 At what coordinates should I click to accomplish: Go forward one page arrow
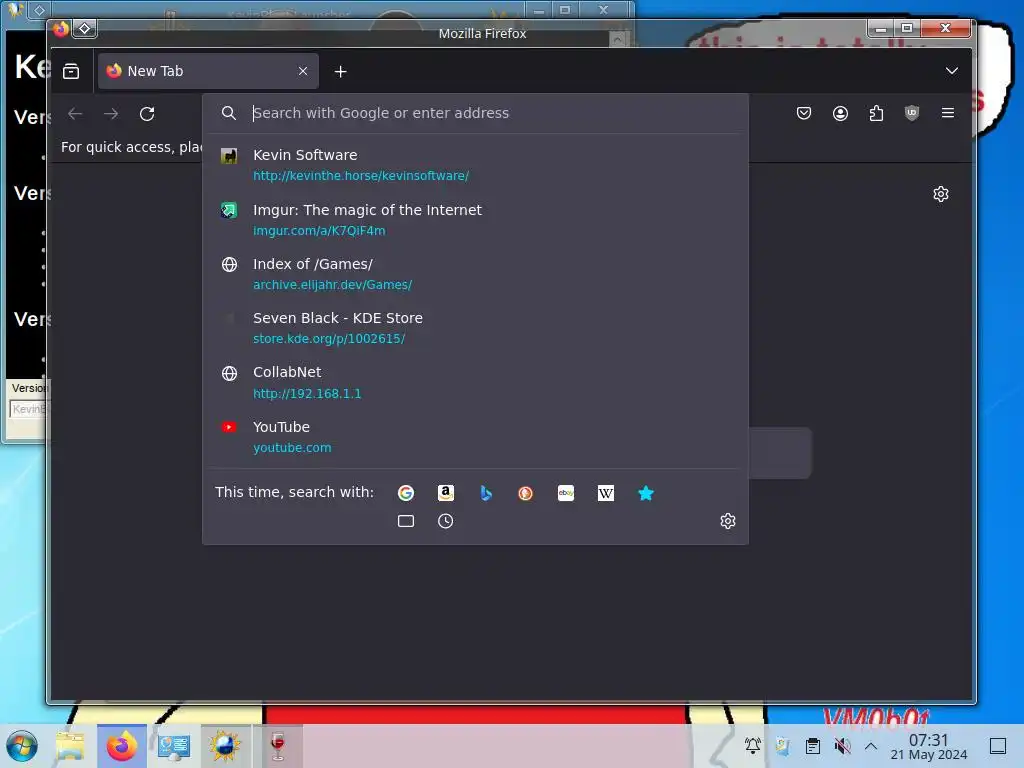(111, 114)
